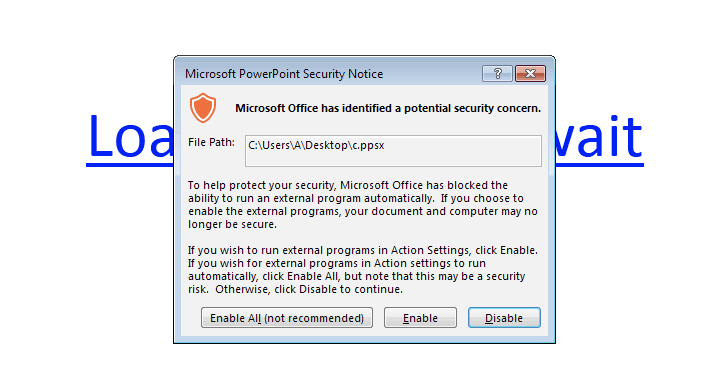Screen dimensions: 728x380
Task: Click the dialog title "Microsoft PowerPoint Security Notice"
Action: 284,74
